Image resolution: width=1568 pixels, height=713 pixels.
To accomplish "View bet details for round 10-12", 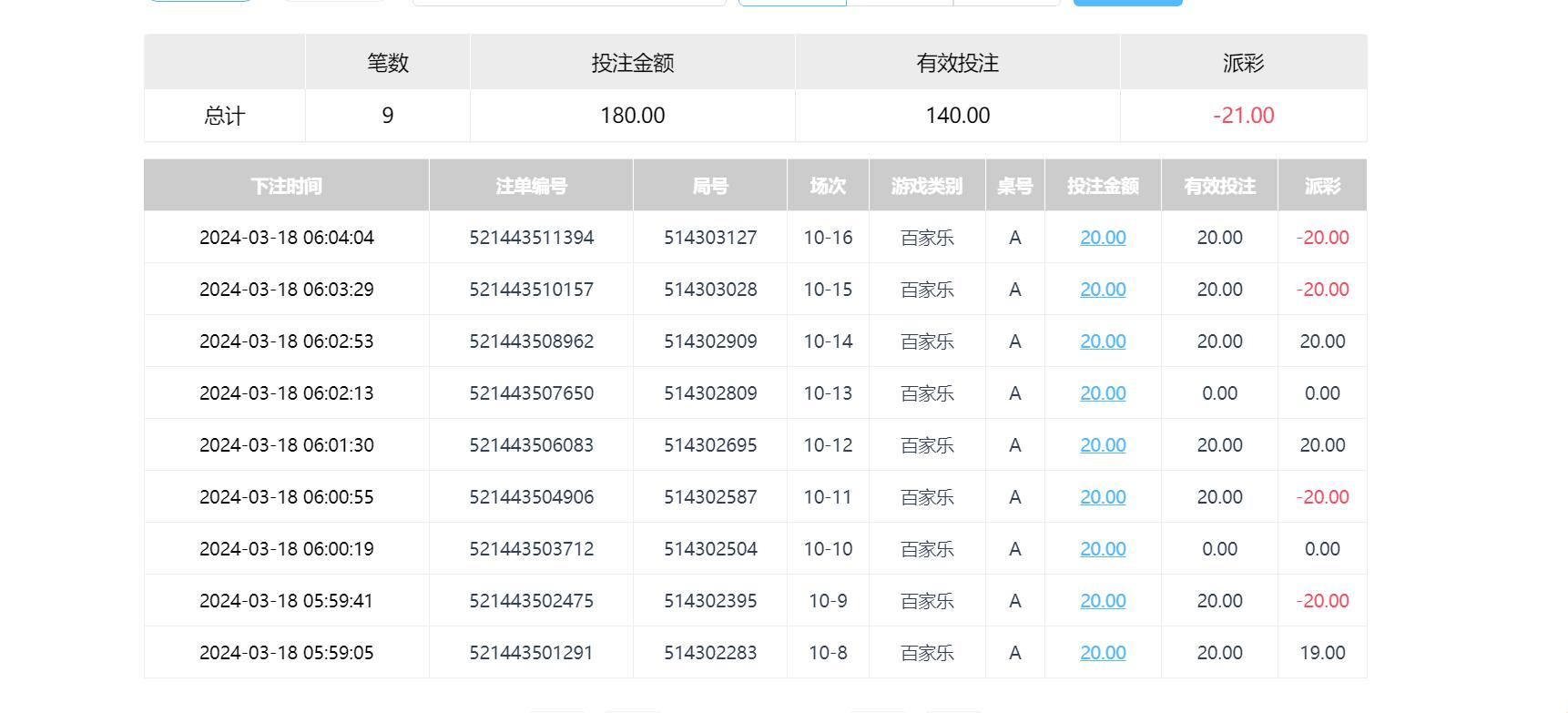I will coord(1103,445).
